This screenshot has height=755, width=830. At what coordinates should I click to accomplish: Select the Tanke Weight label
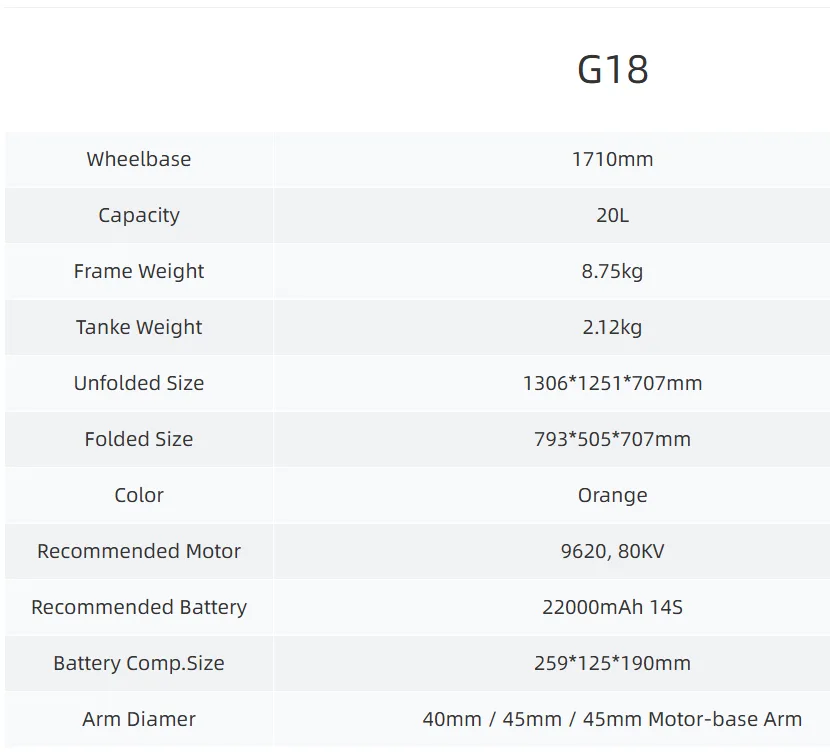click(138, 327)
